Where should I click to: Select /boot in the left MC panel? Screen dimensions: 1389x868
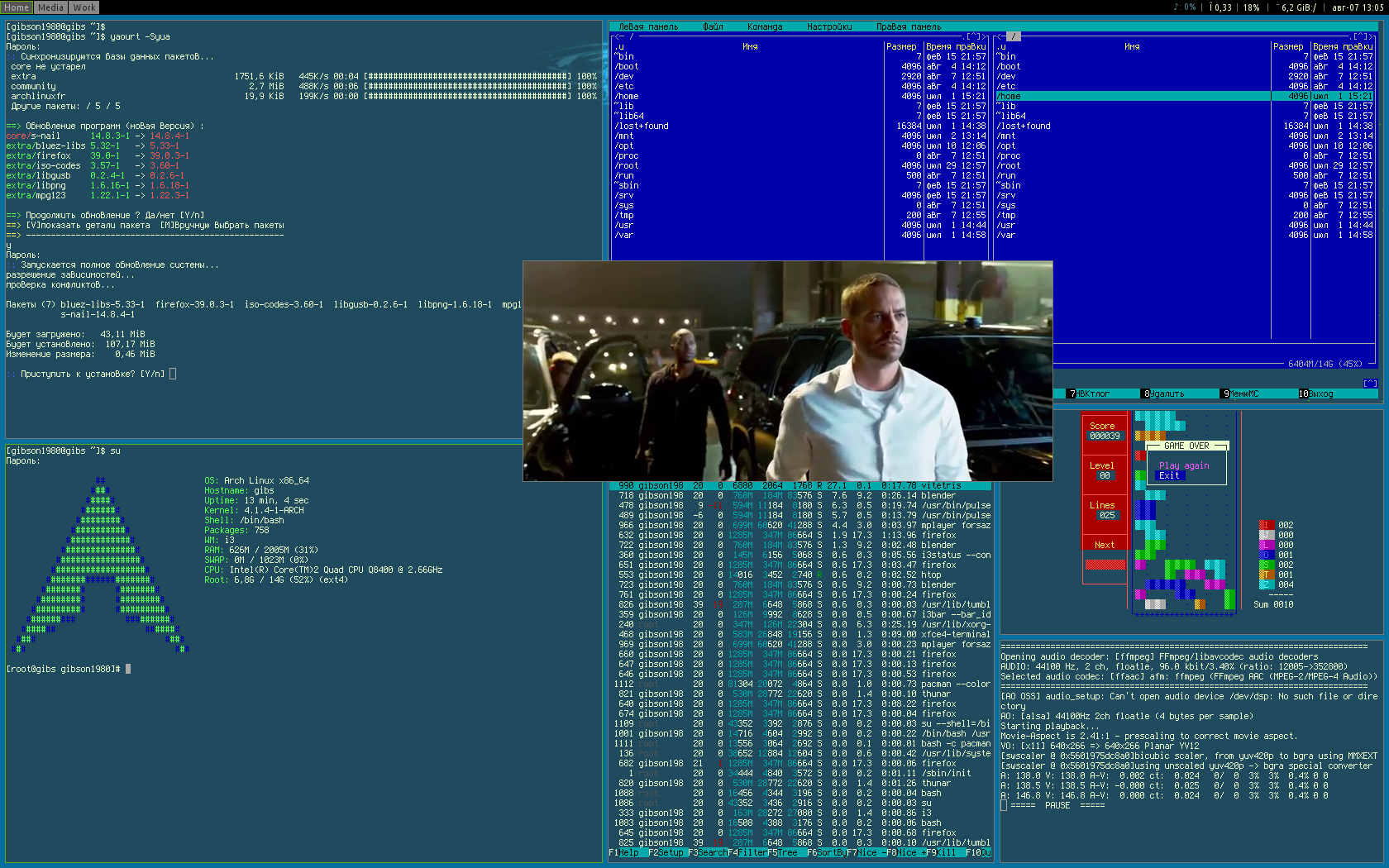[800, 66]
